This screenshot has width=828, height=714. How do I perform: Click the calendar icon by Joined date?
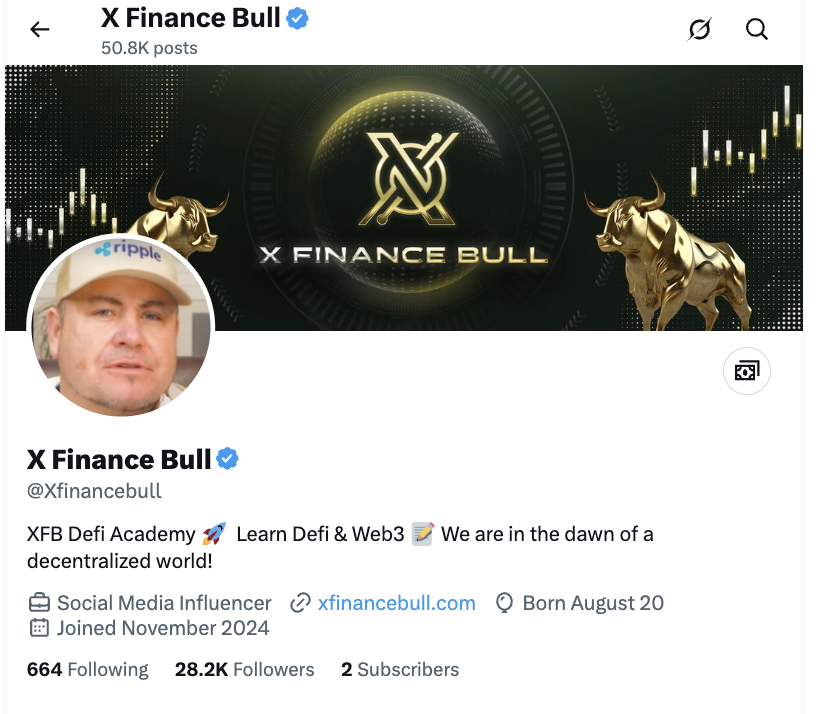pos(39,628)
